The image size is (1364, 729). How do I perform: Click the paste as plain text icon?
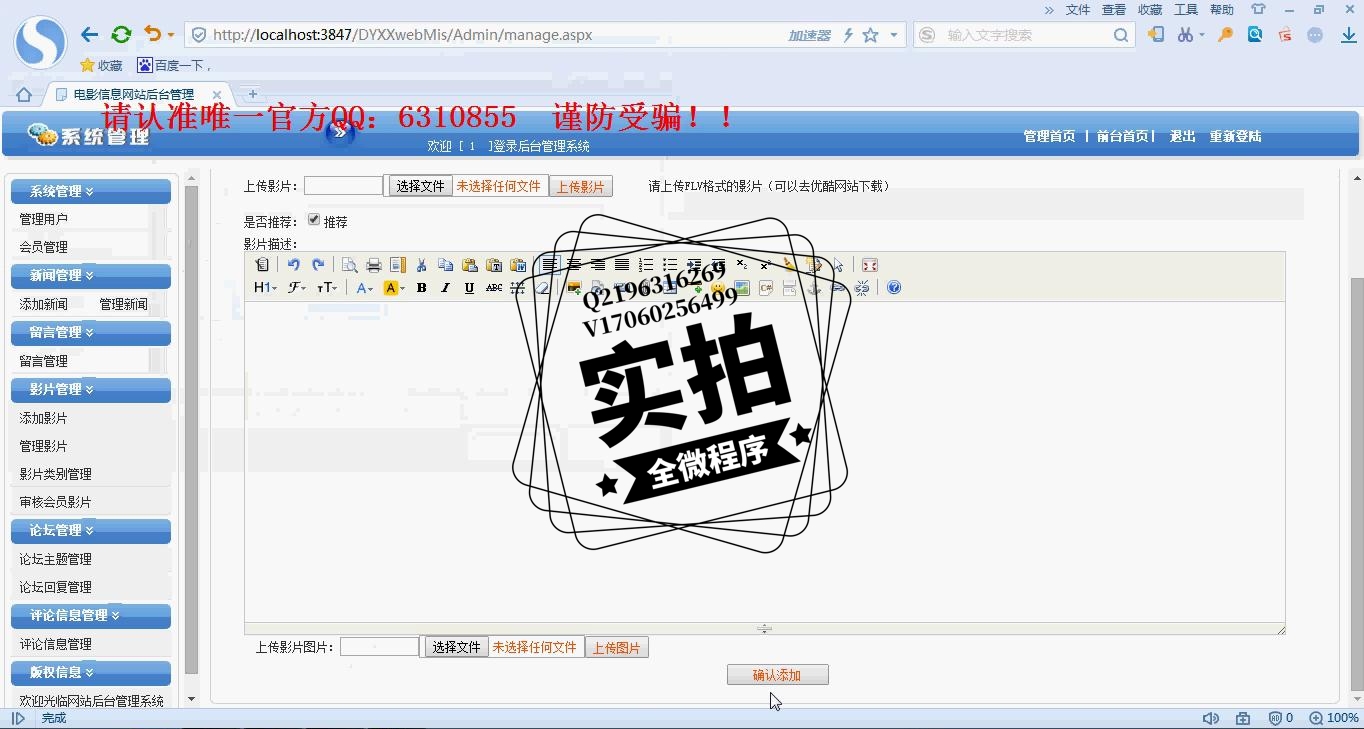[493, 265]
